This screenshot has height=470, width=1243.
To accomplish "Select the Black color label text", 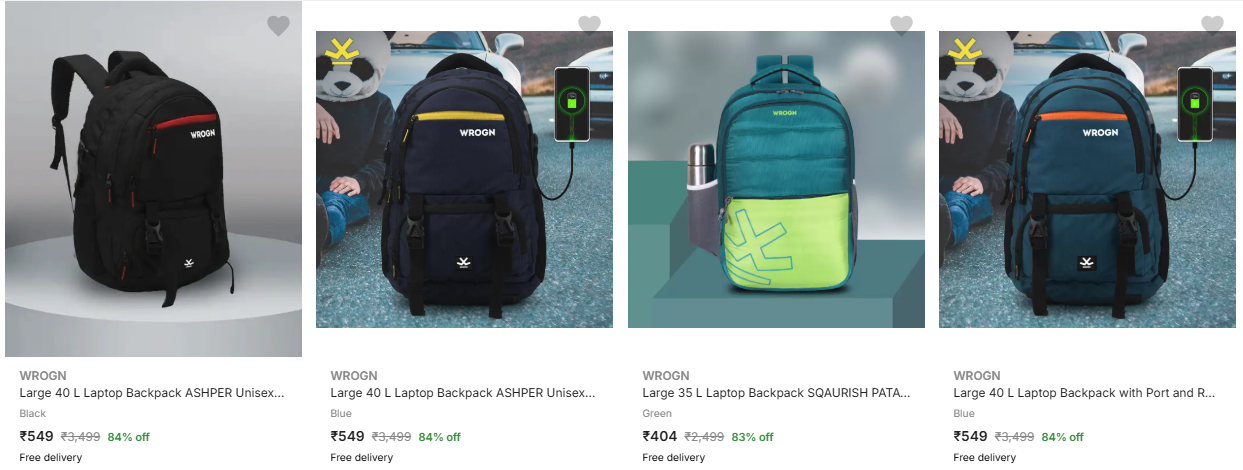I will click(x=33, y=413).
